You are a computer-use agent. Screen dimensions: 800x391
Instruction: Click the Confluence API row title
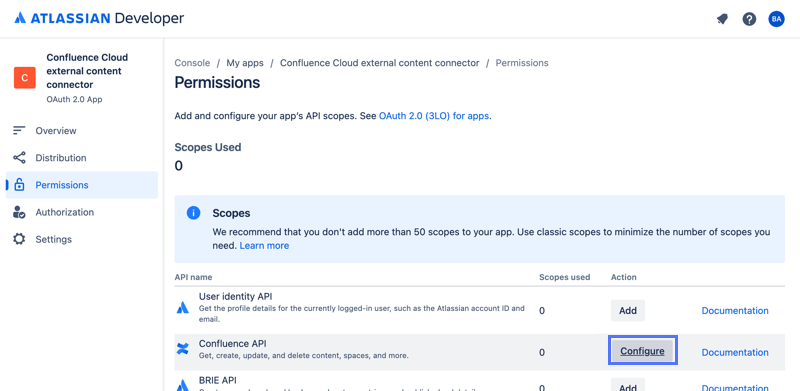click(x=233, y=344)
